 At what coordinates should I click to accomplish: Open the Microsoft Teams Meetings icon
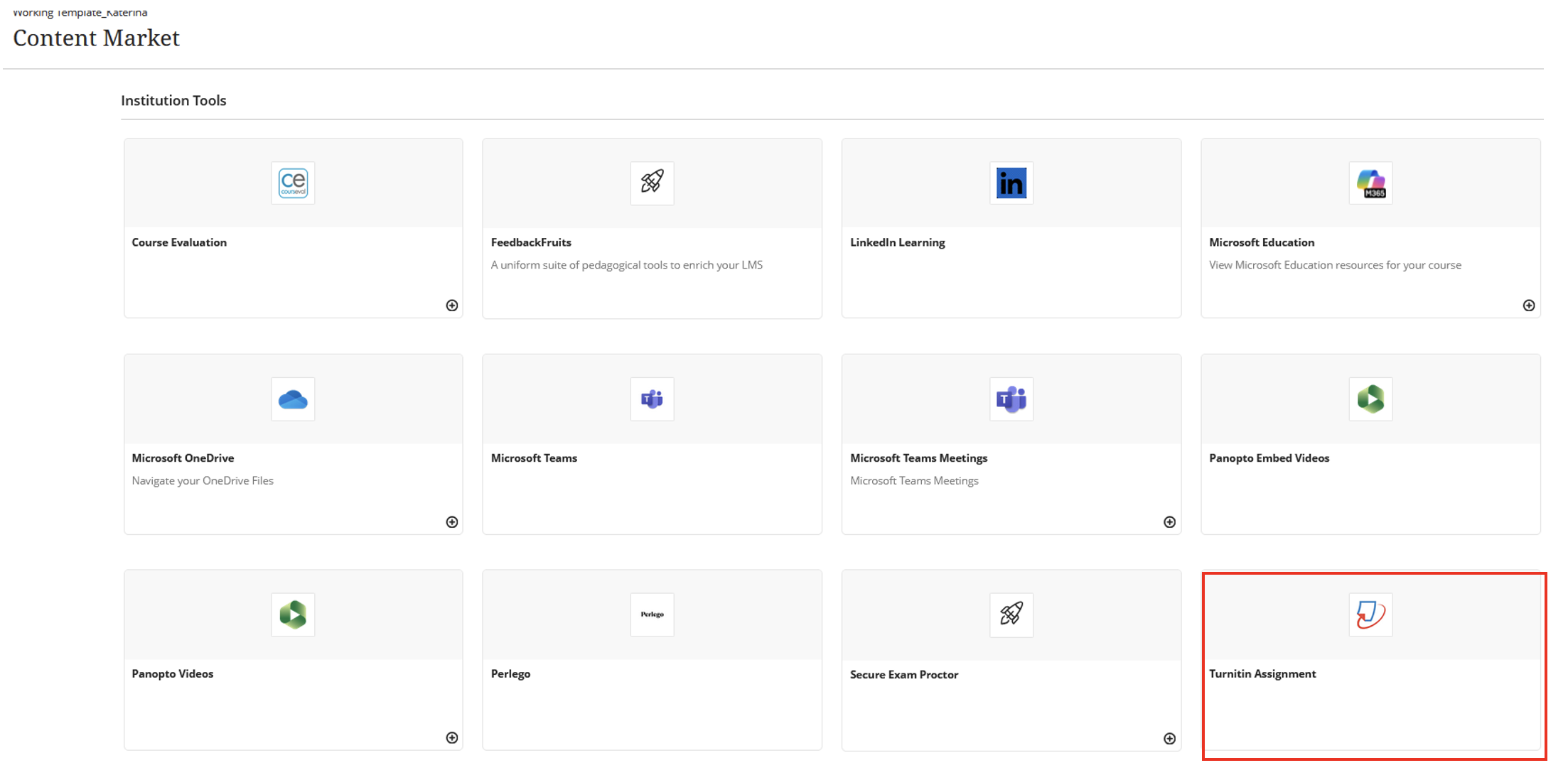(1011, 399)
